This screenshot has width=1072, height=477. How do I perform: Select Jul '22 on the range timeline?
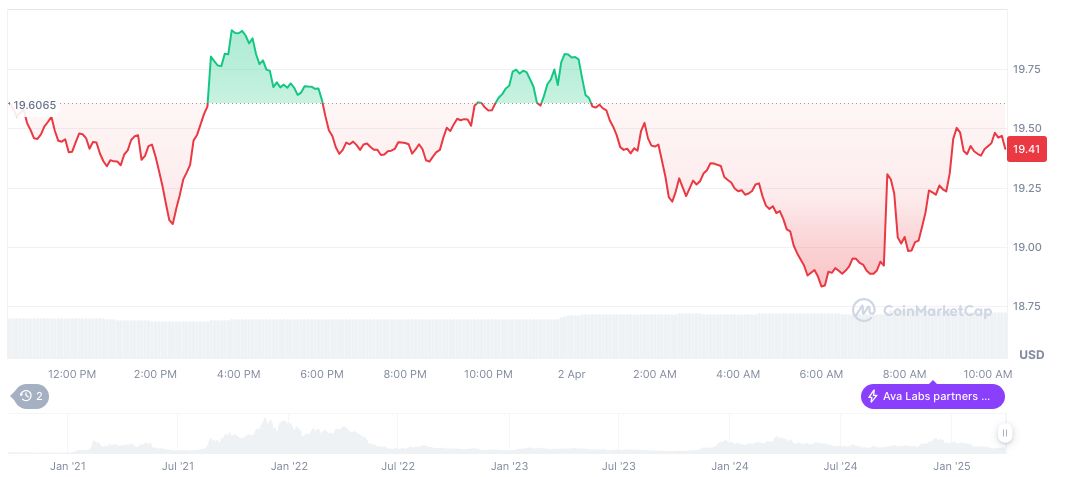pyautogui.click(x=398, y=465)
